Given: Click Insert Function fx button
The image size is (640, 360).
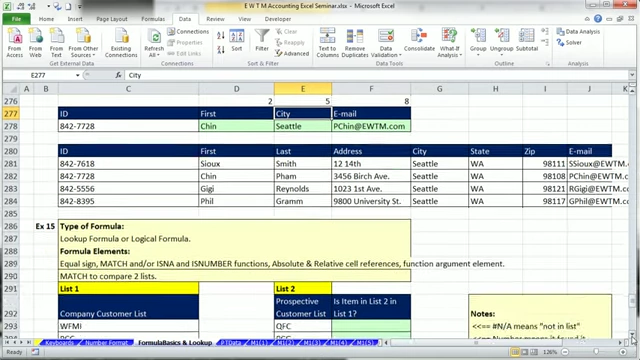Looking at the screenshot, I should pos(118,75).
